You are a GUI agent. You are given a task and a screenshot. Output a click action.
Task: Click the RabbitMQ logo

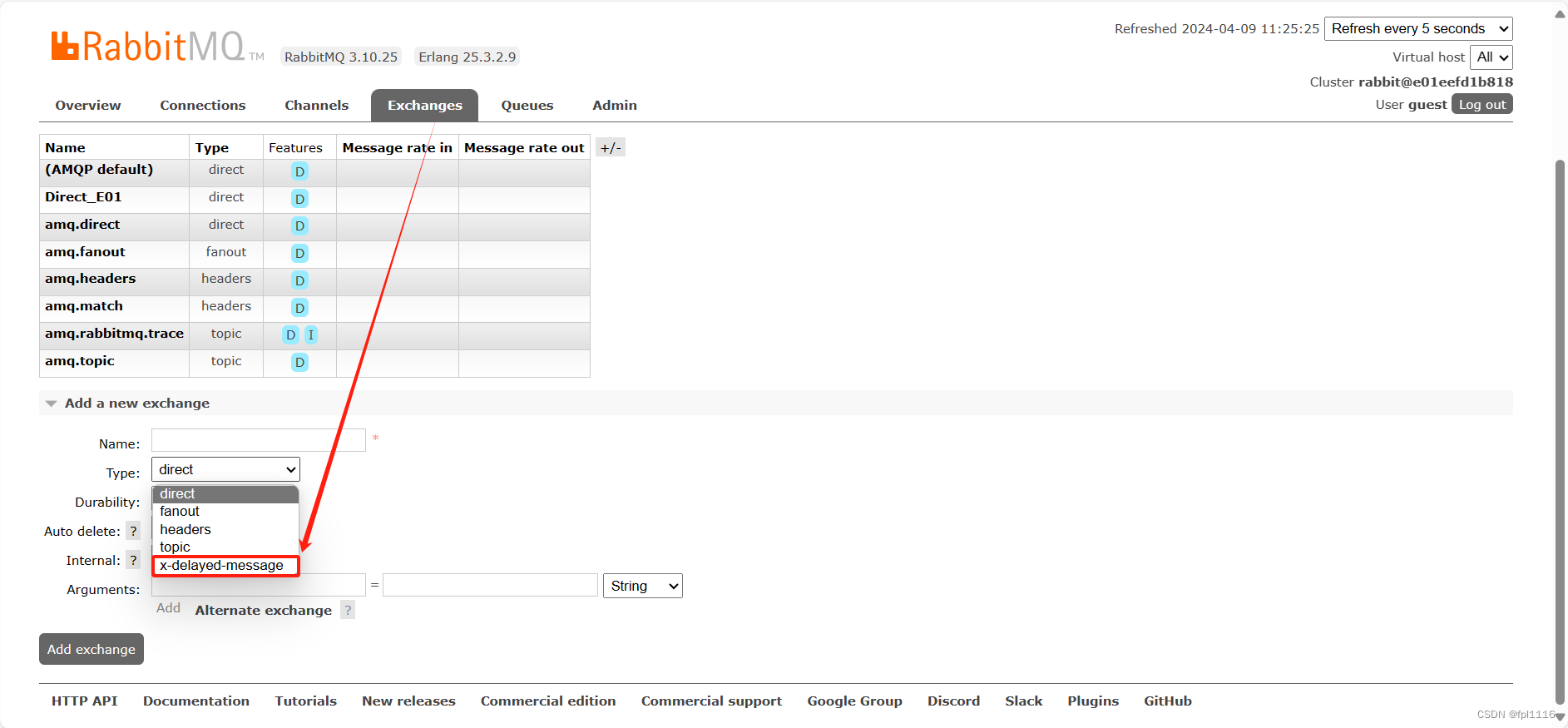[x=156, y=47]
